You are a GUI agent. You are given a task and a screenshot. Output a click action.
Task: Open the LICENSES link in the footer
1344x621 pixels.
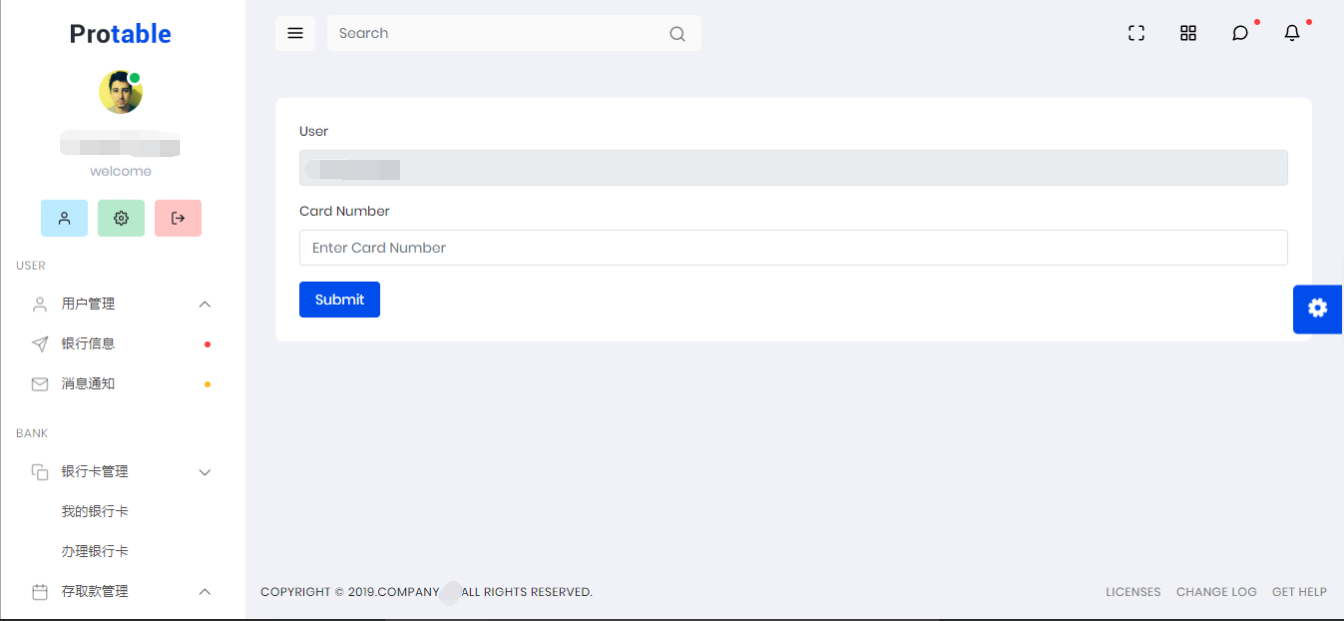pyautogui.click(x=1132, y=591)
